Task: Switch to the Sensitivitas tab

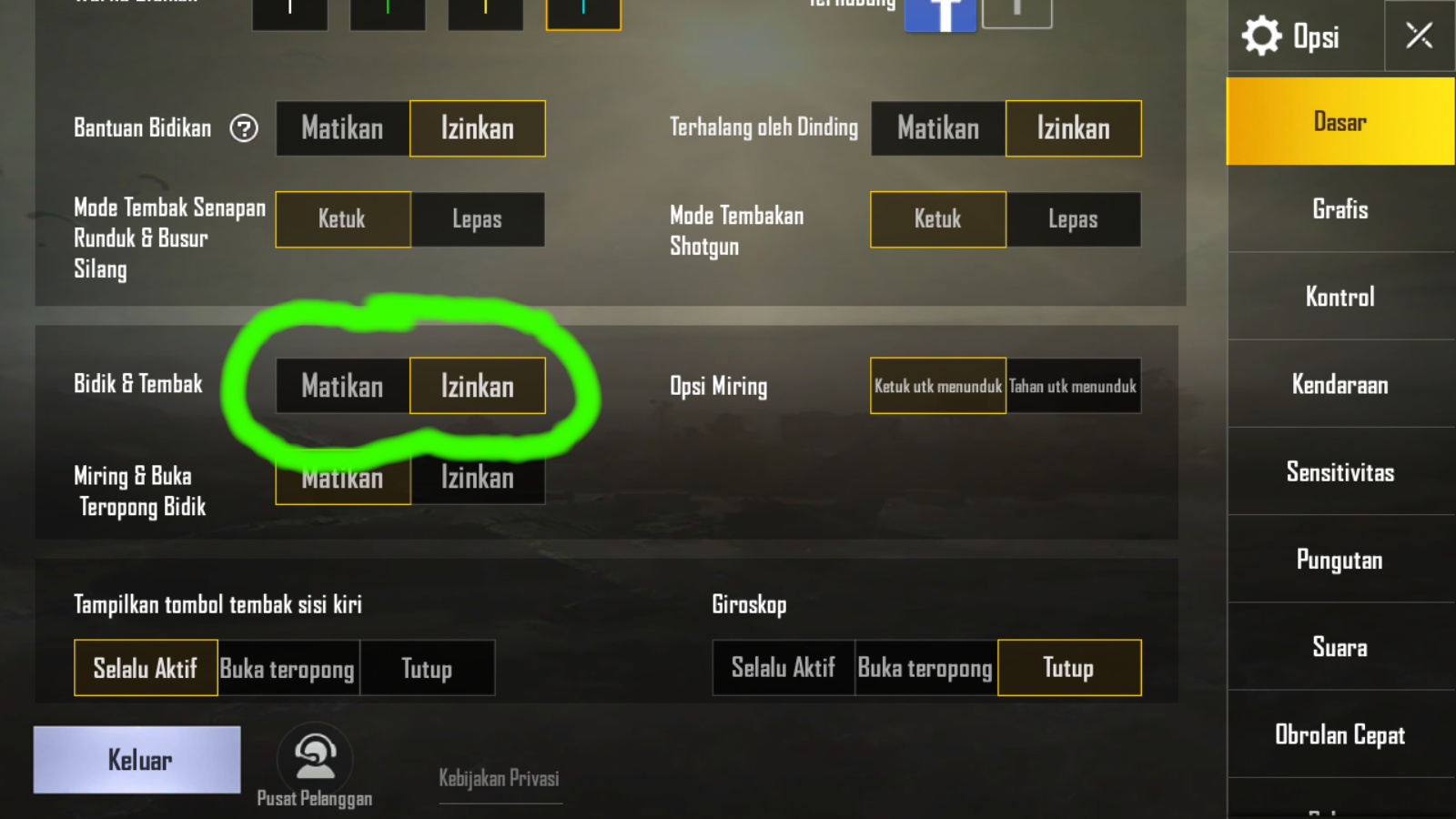Action: [1340, 471]
